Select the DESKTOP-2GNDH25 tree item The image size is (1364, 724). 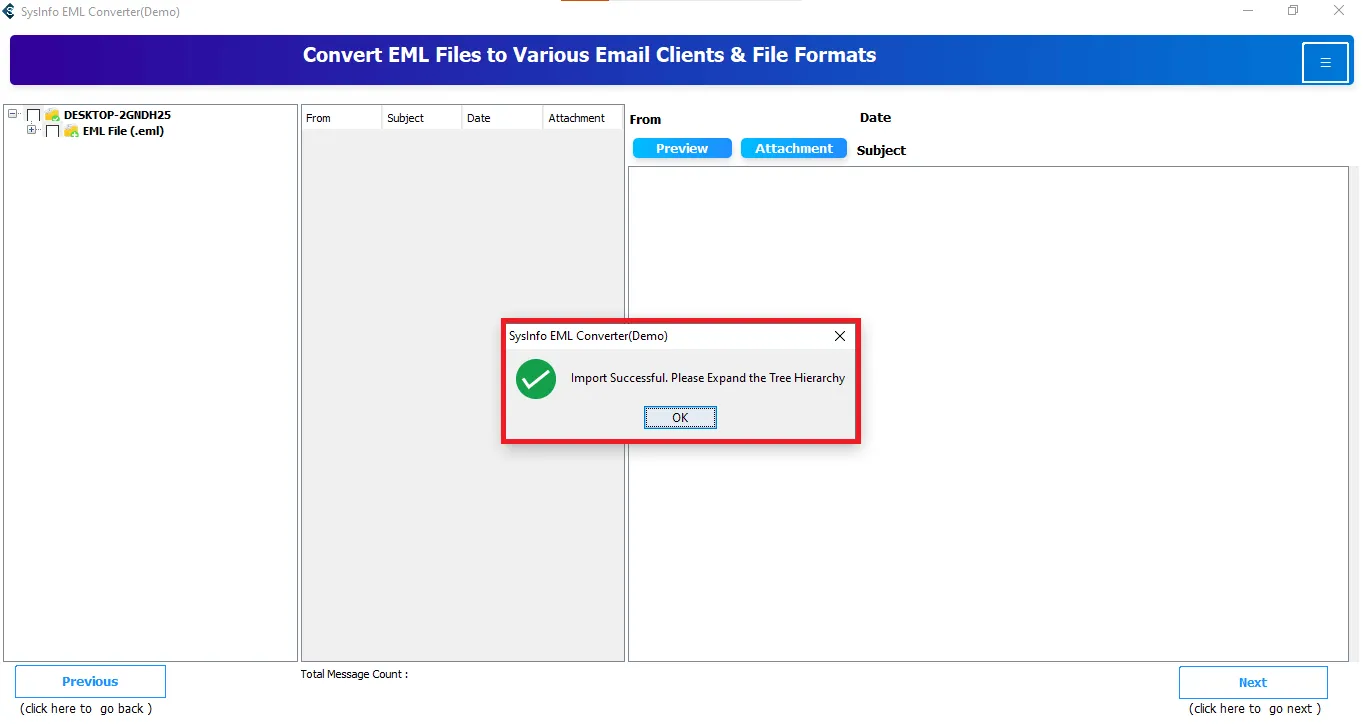pos(117,115)
